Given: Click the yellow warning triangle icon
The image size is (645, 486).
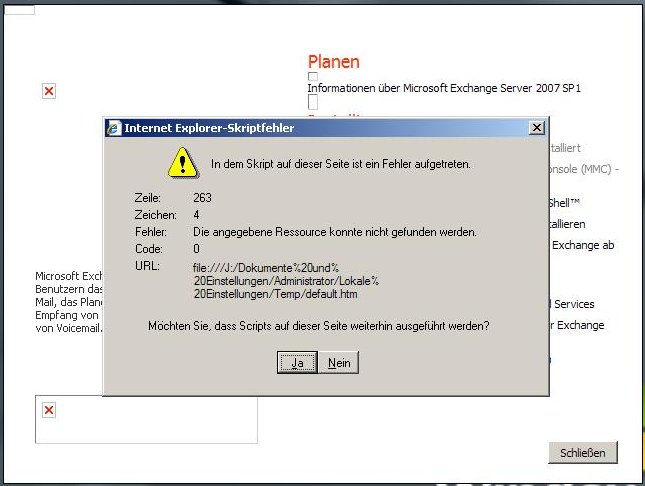Looking at the screenshot, I should [183, 163].
